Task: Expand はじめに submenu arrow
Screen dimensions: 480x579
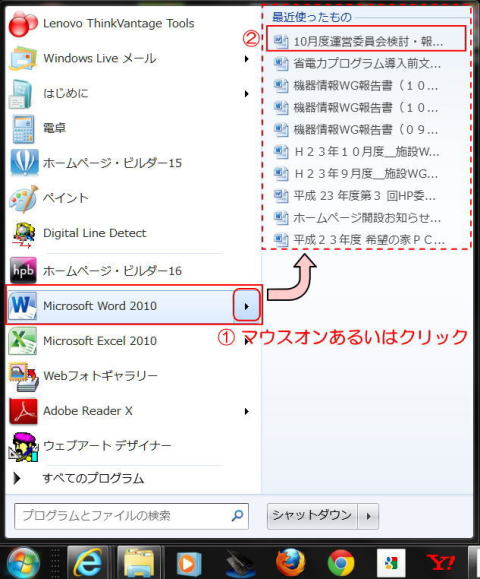Action: point(246,94)
